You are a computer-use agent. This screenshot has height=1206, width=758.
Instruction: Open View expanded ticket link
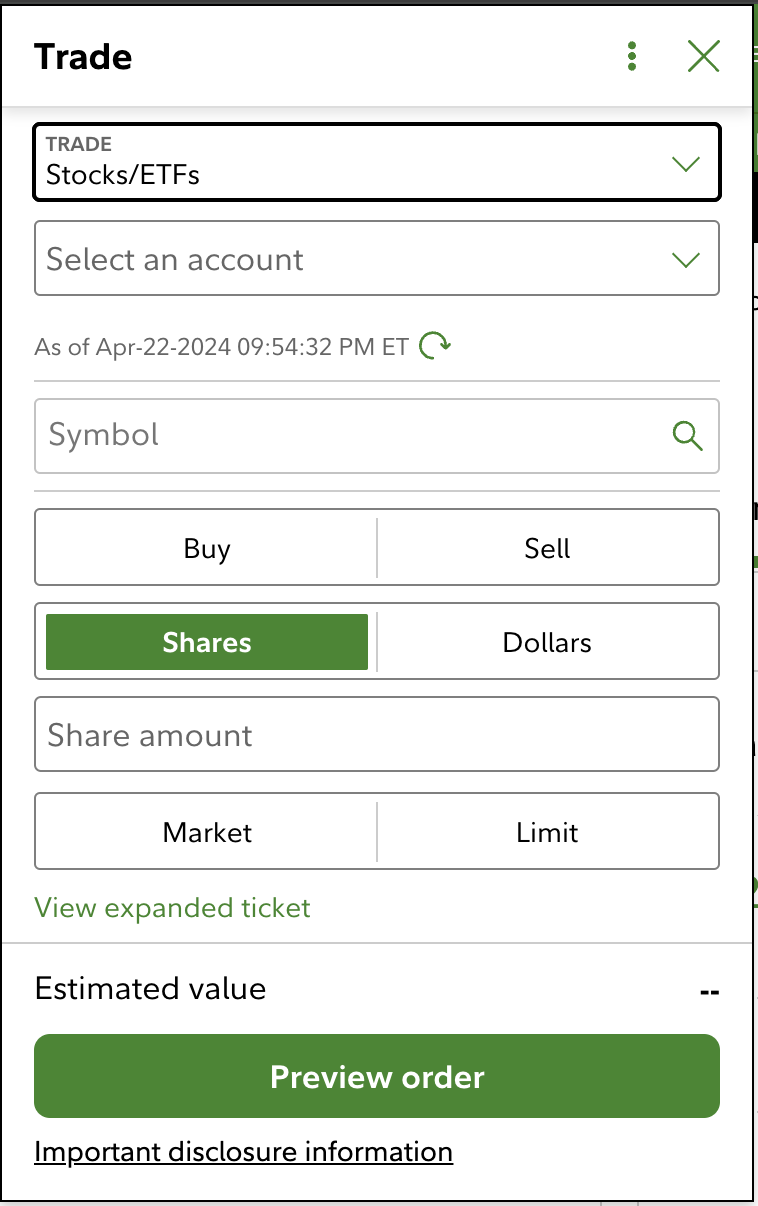point(173,908)
